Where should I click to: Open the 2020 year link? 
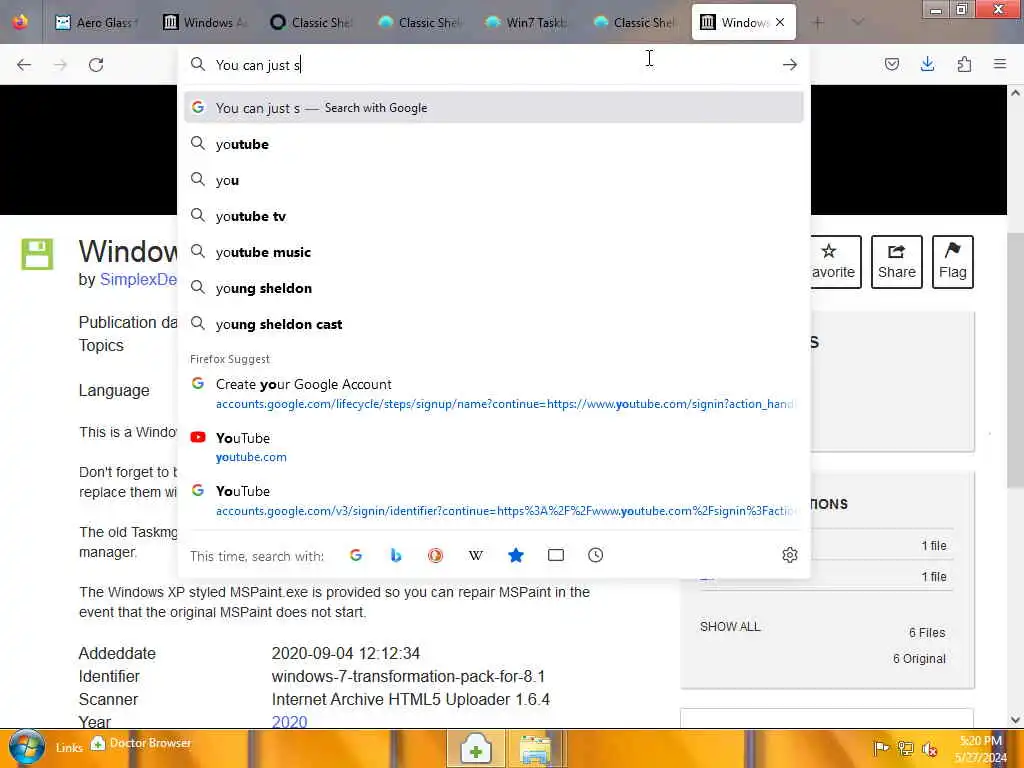[x=289, y=722]
